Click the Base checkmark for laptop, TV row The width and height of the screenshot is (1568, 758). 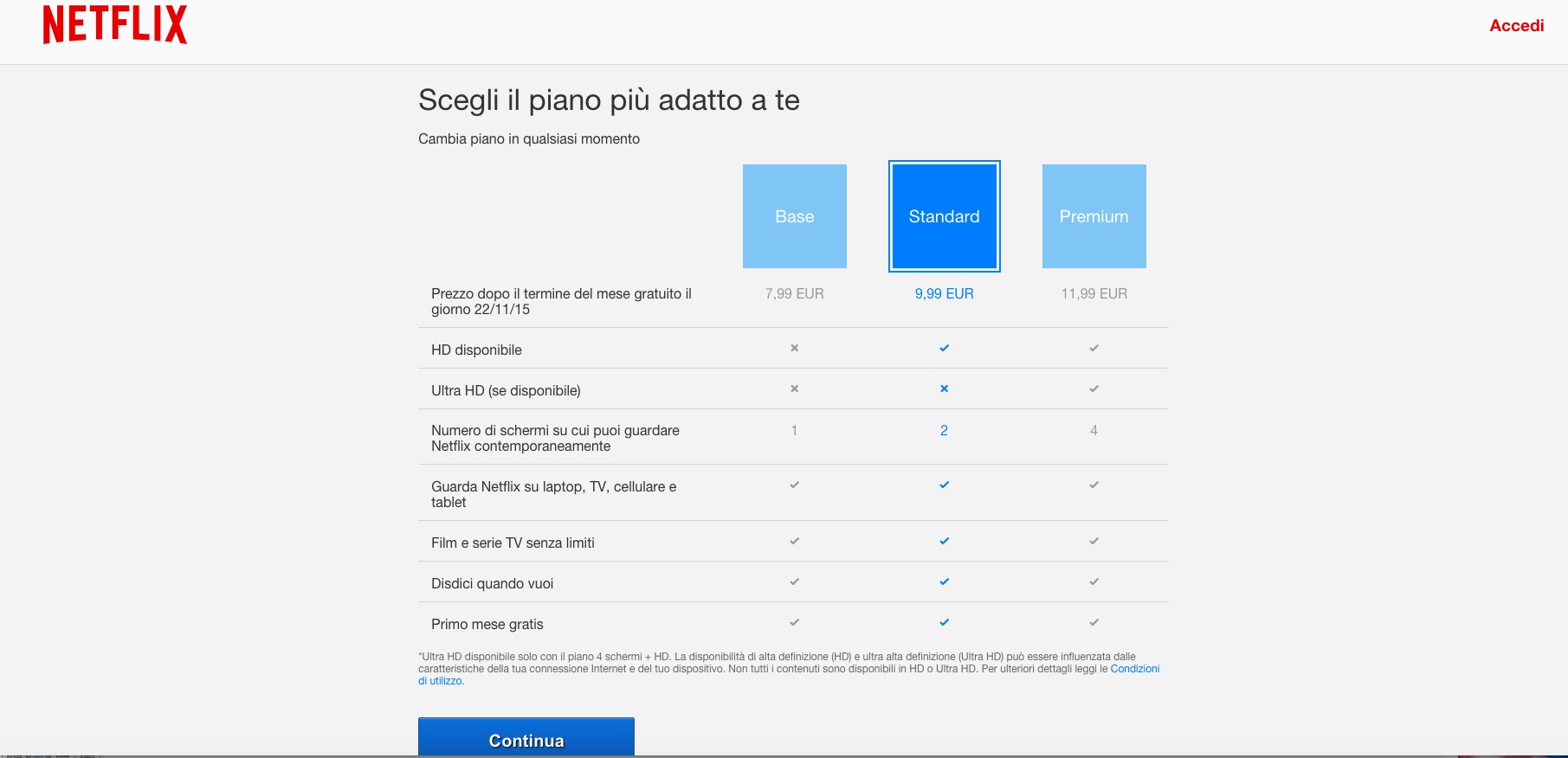[794, 485]
